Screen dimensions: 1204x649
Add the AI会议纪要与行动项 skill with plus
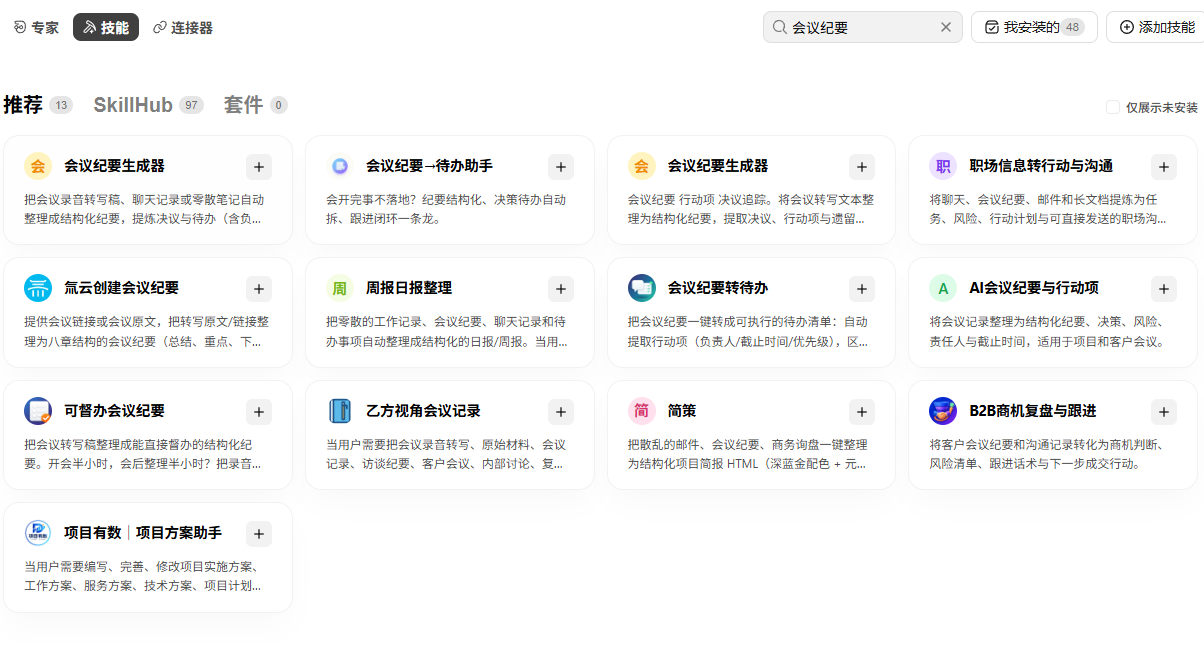tap(1164, 289)
